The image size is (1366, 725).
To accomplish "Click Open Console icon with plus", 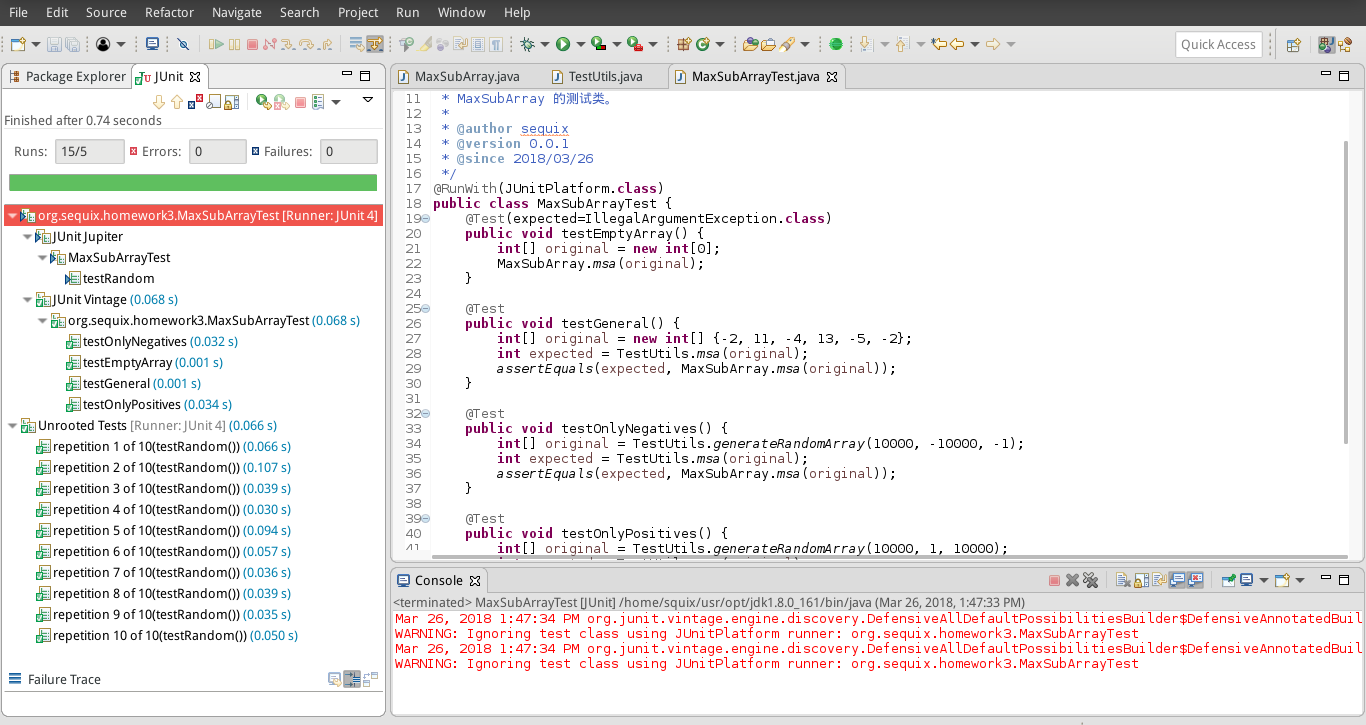I will [1282, 580].
